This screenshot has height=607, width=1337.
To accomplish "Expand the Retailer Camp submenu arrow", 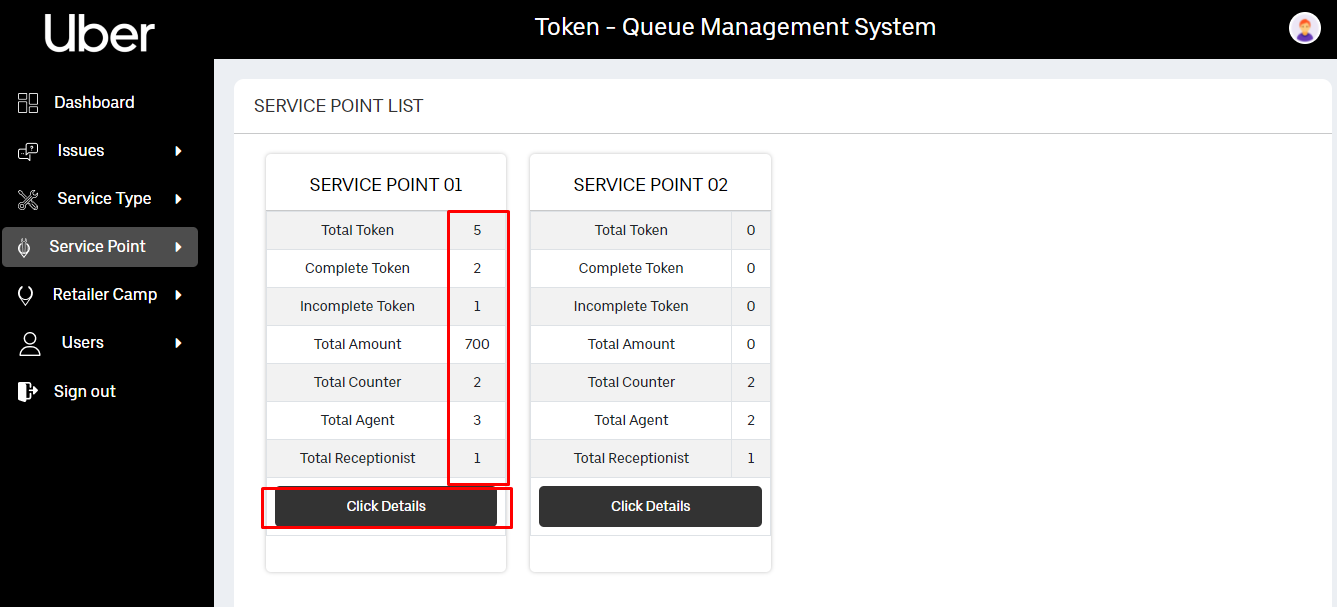I will point(179,295).
